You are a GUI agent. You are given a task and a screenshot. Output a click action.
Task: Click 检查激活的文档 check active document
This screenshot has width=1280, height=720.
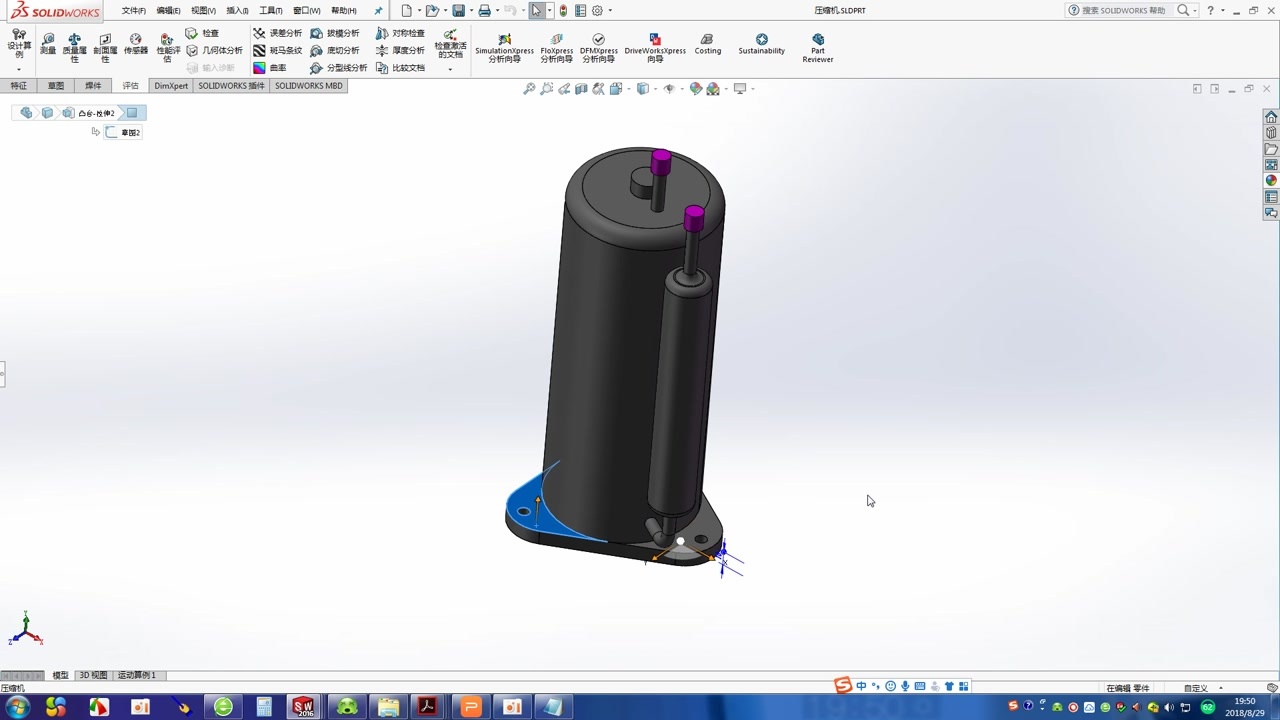[x=450, y=44]
